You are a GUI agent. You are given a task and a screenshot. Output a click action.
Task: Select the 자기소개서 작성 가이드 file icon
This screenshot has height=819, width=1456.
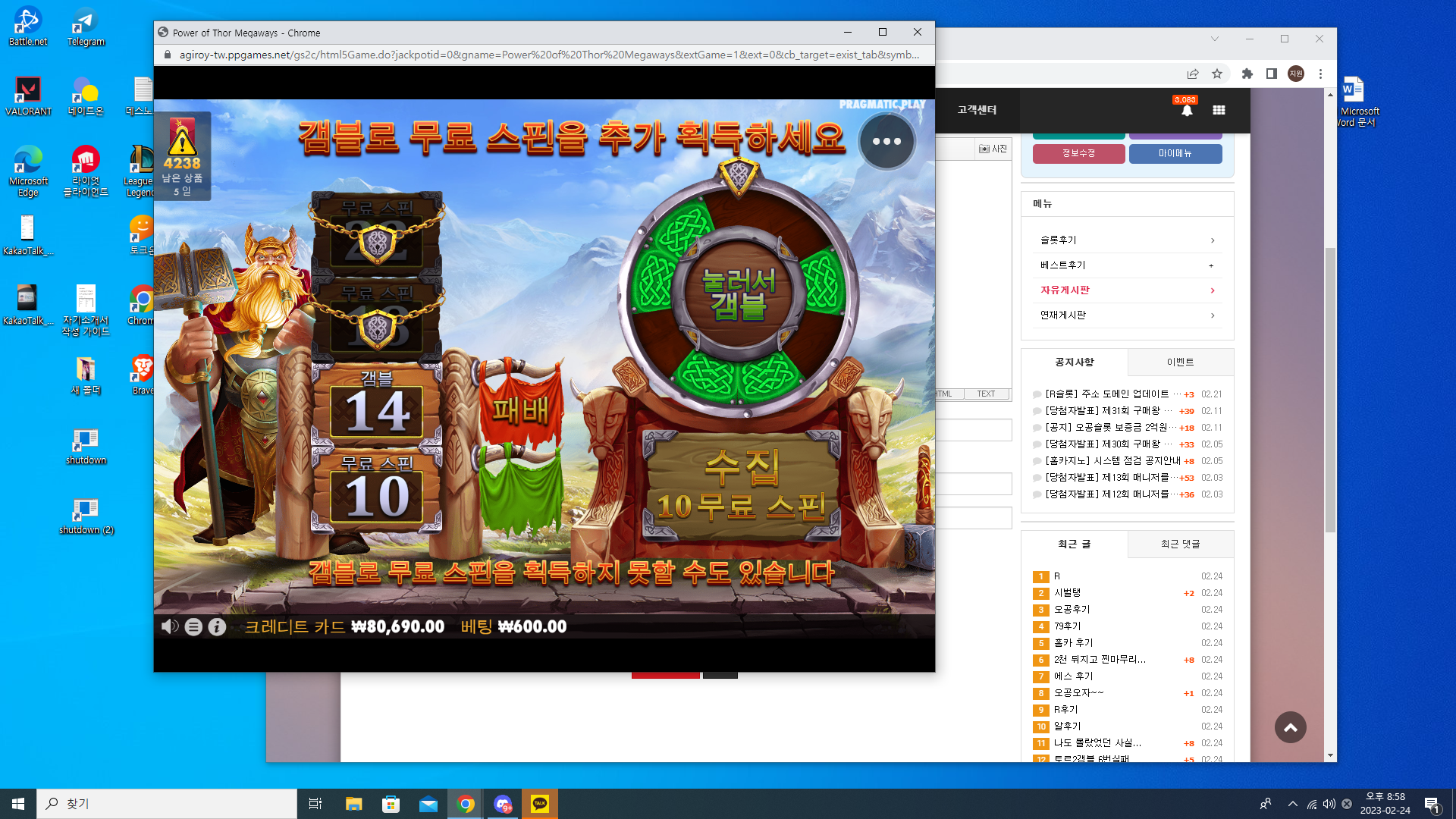tap(86, 311)
